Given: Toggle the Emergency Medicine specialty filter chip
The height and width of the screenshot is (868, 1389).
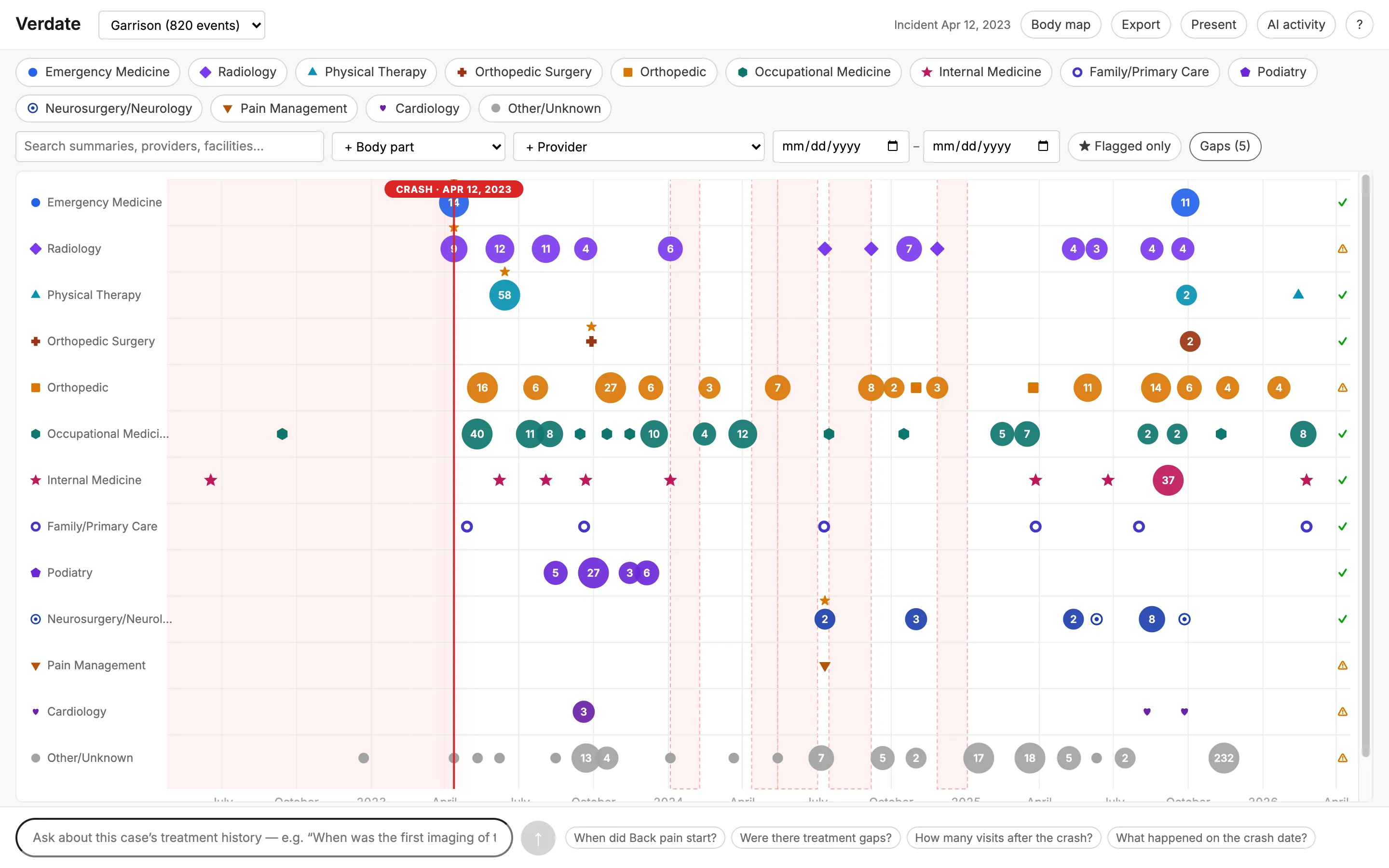Looking at the screenshot, I should [98, 72].
